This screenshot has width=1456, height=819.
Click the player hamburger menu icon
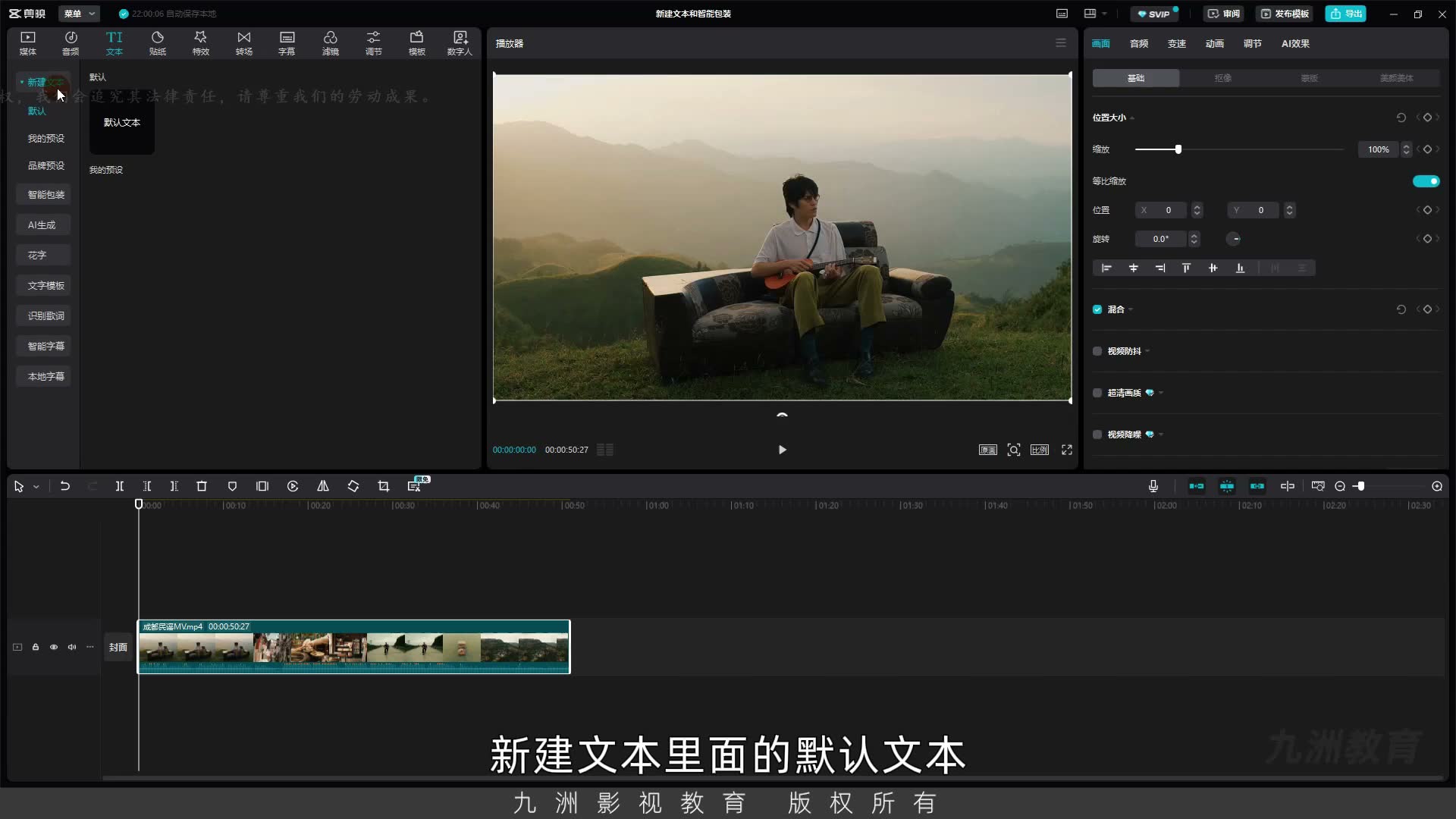point(1061,43)
